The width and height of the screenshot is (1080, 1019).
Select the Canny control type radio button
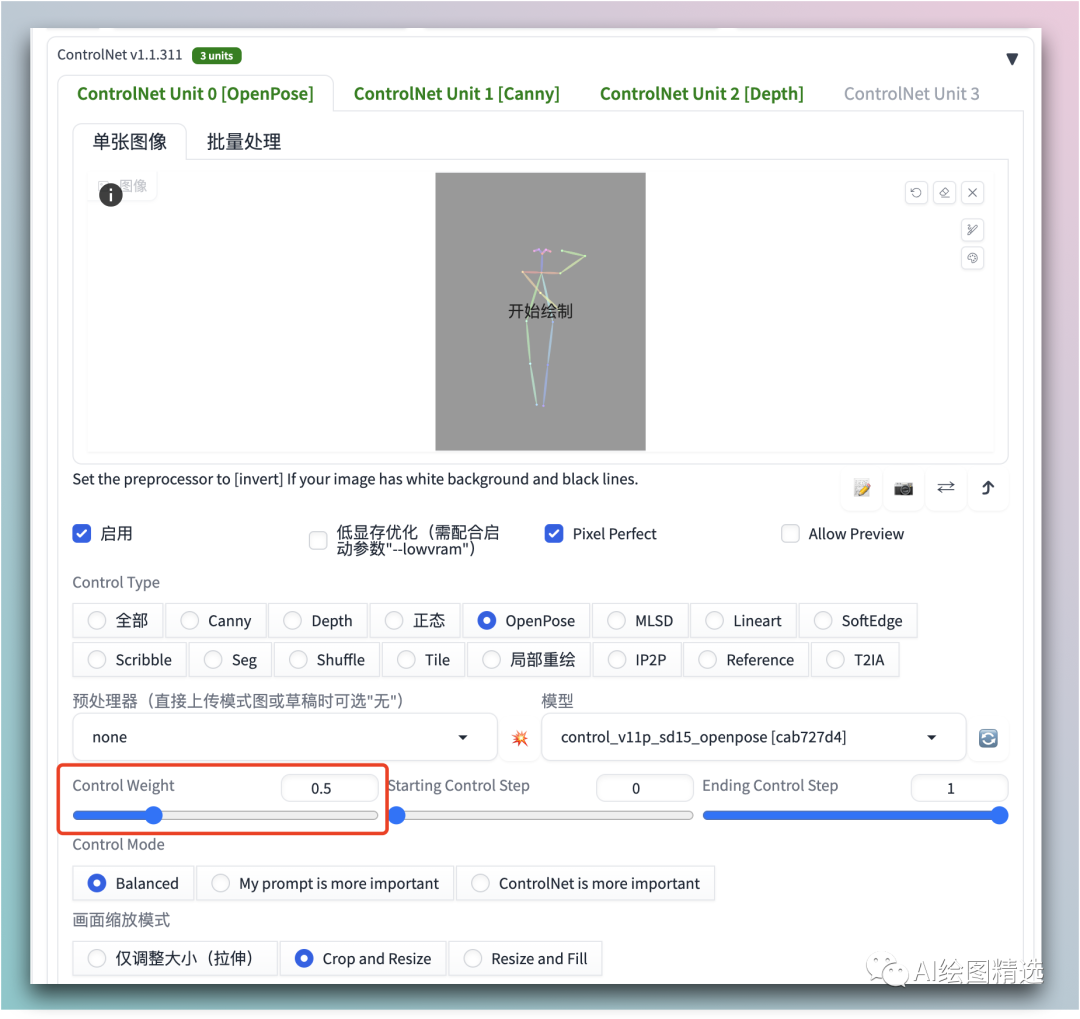tap(188, 620)
